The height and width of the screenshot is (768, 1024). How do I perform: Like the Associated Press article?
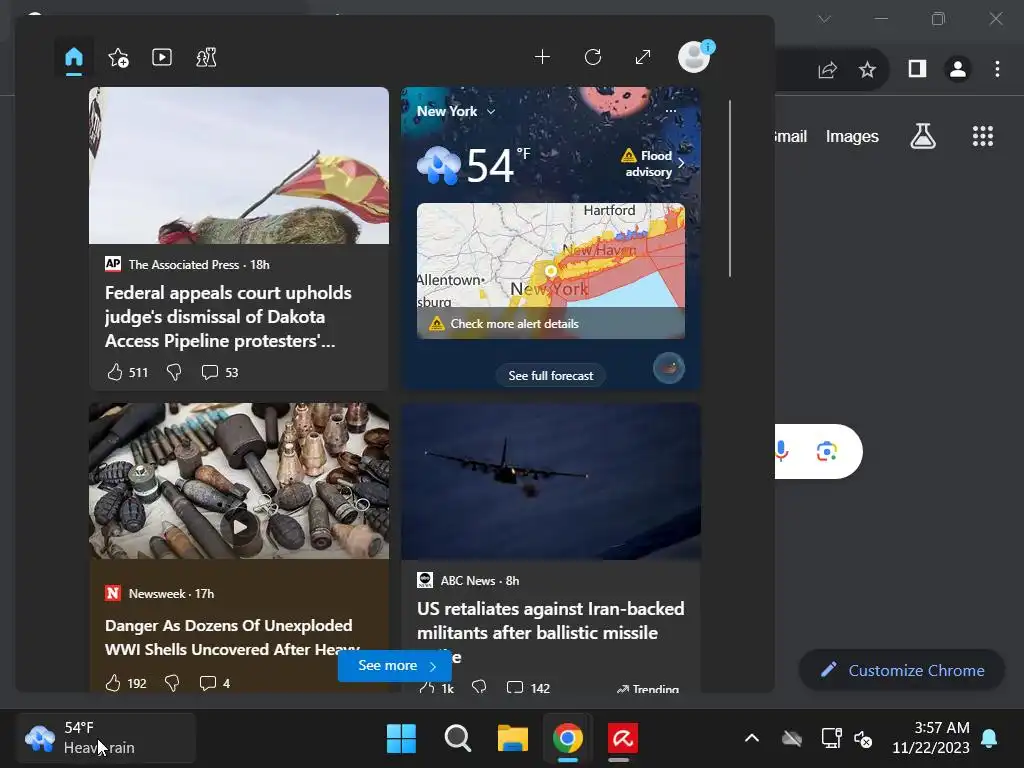click(x=115, y=372)
